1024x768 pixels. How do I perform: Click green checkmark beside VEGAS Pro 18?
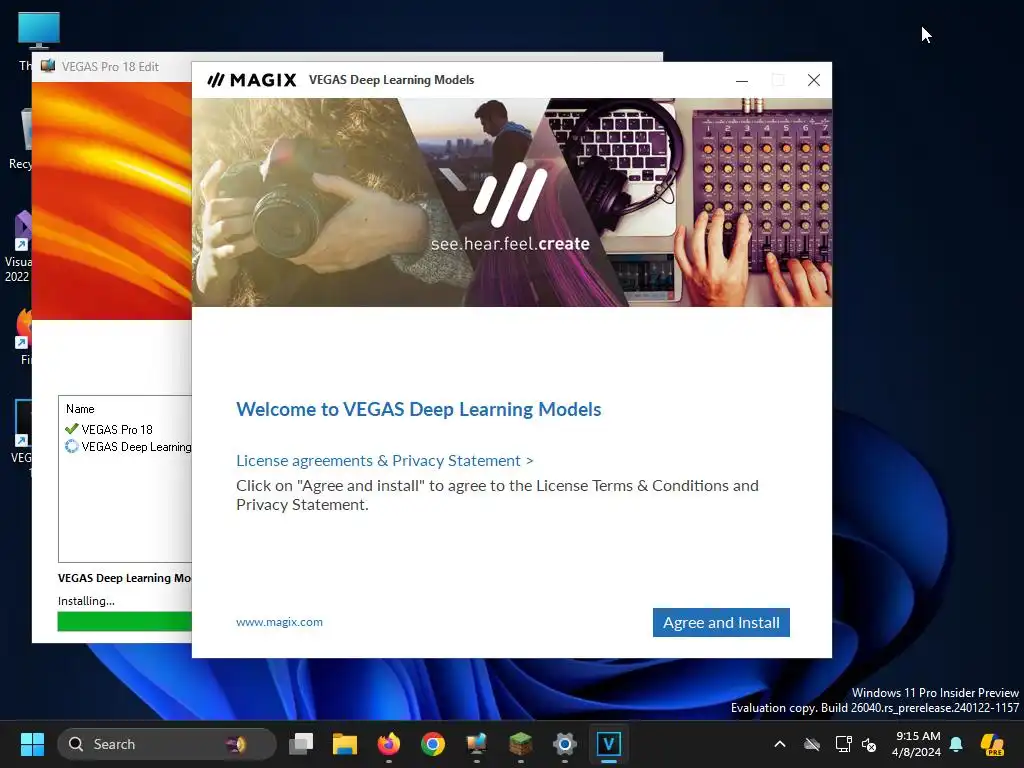pos(71,429)
